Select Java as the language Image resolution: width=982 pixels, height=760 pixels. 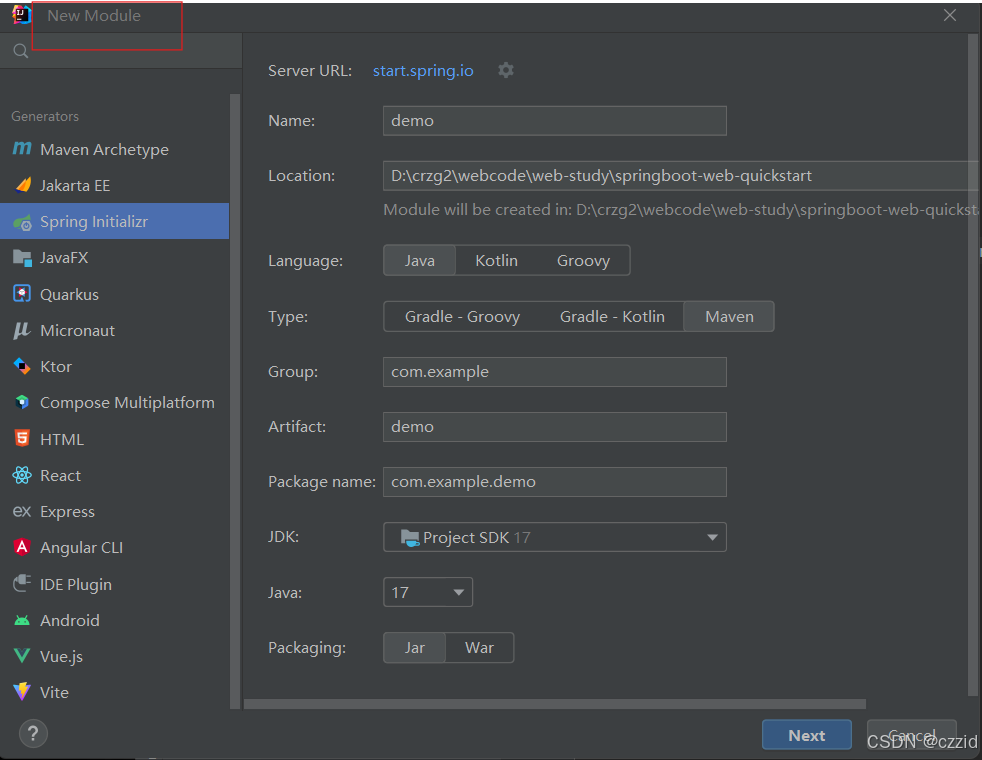click(420, 260)
